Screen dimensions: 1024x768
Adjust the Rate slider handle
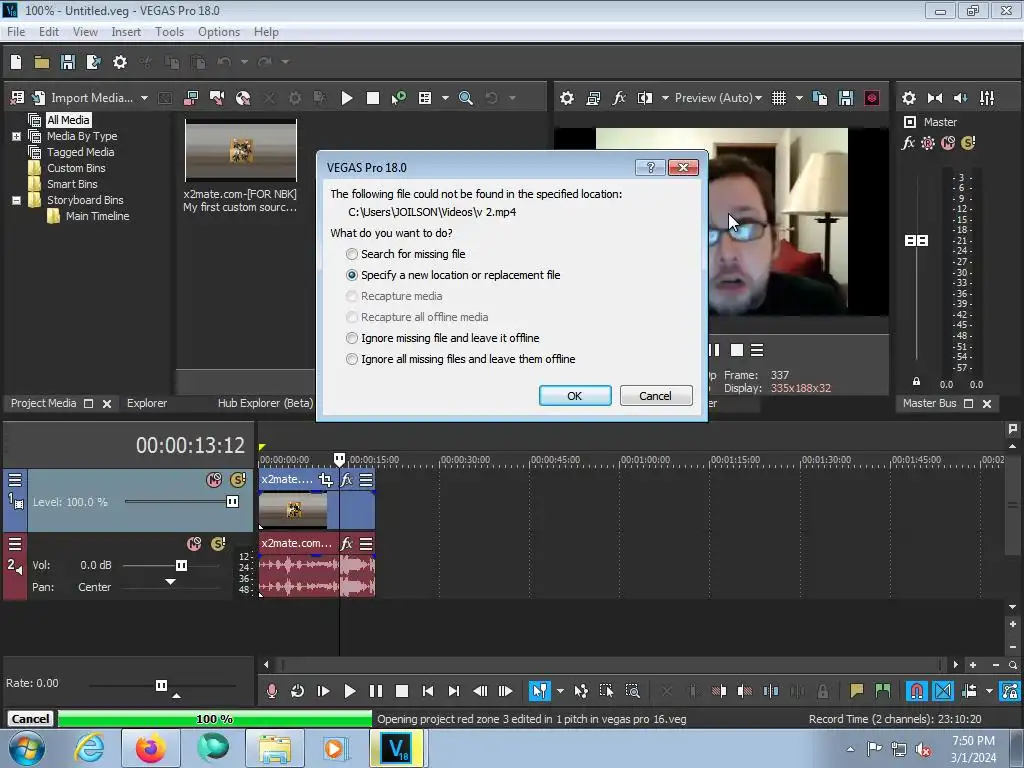pos(161,685)
